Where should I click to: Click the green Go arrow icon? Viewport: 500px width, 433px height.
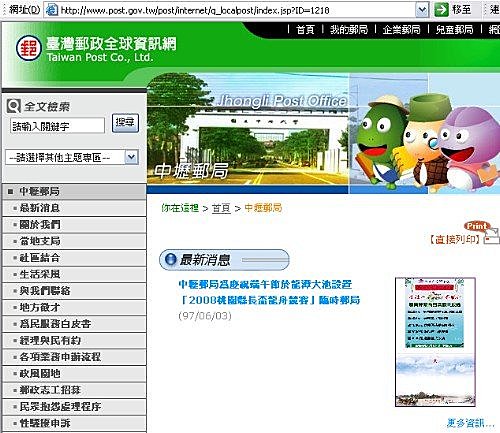pyautogui.click(x=441, y=10)
